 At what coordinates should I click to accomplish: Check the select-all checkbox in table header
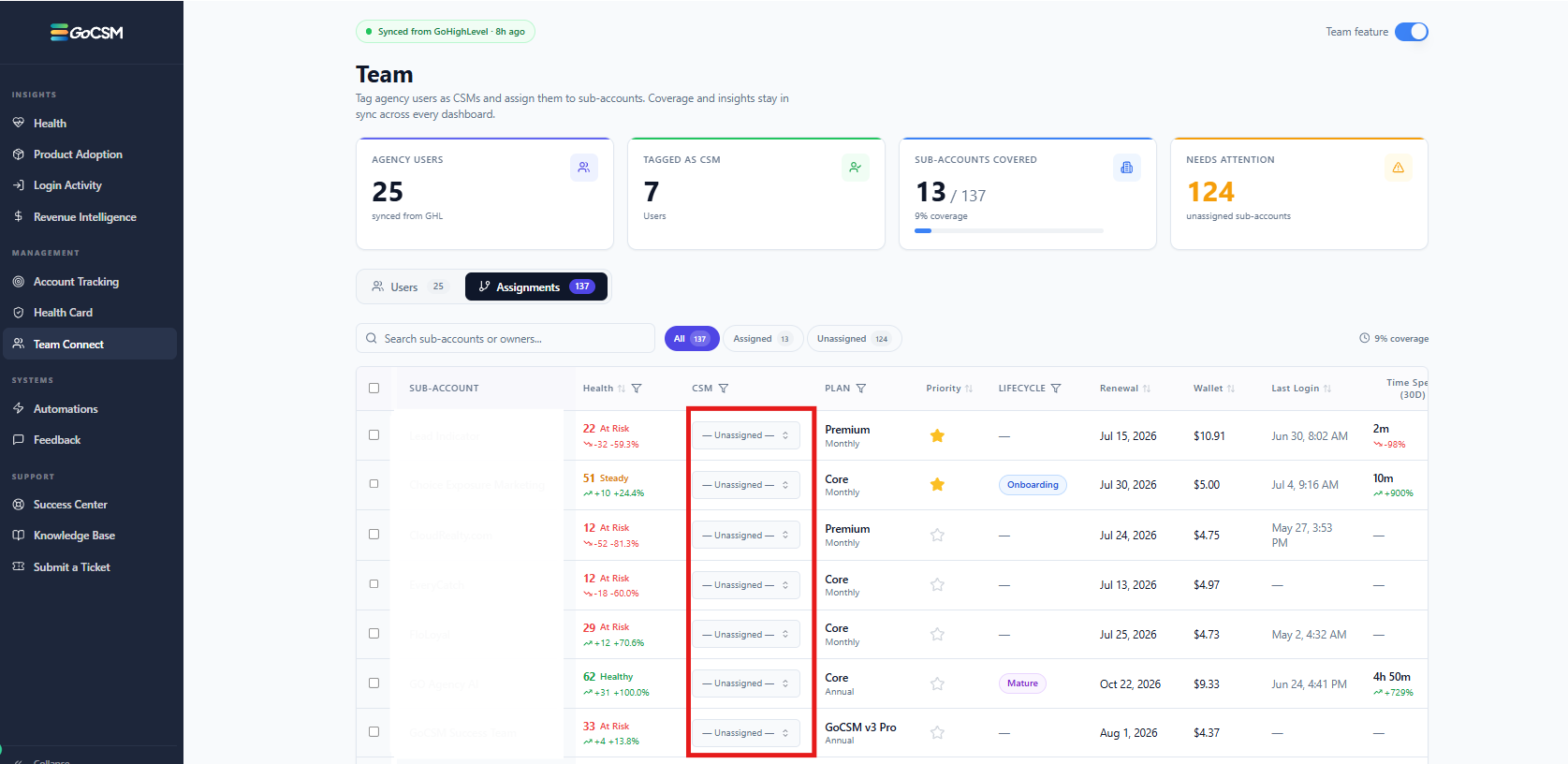374,389
